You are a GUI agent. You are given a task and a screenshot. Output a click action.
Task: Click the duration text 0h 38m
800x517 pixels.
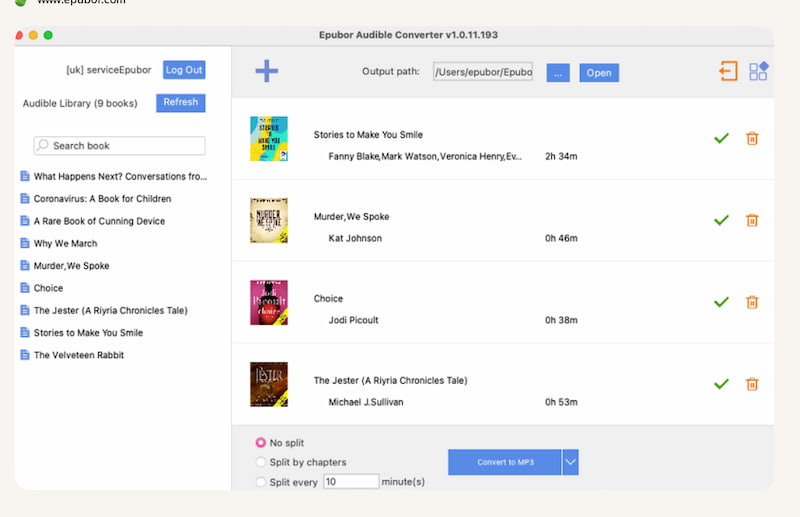tap(561, 320)
